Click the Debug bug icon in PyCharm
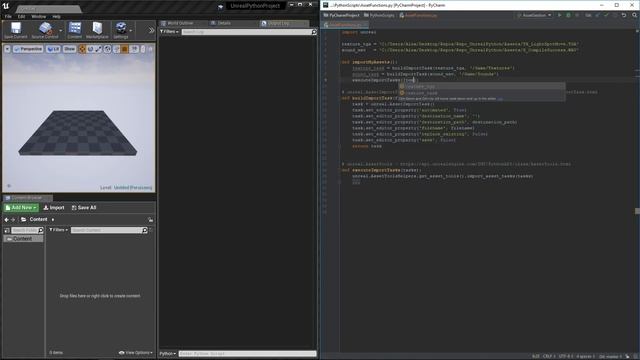 [x=568, y=15]
